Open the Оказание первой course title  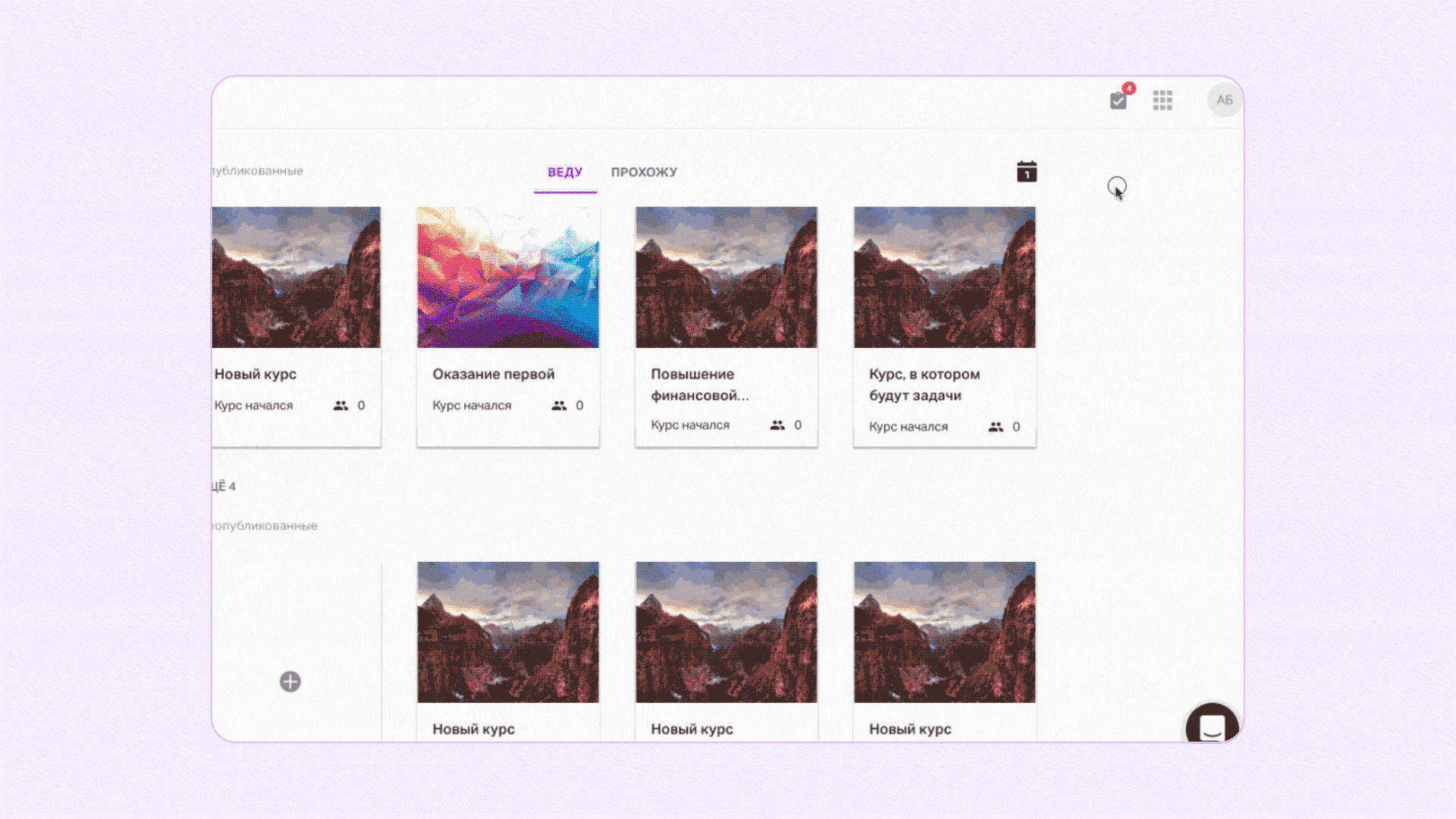[x=494, y=374]
